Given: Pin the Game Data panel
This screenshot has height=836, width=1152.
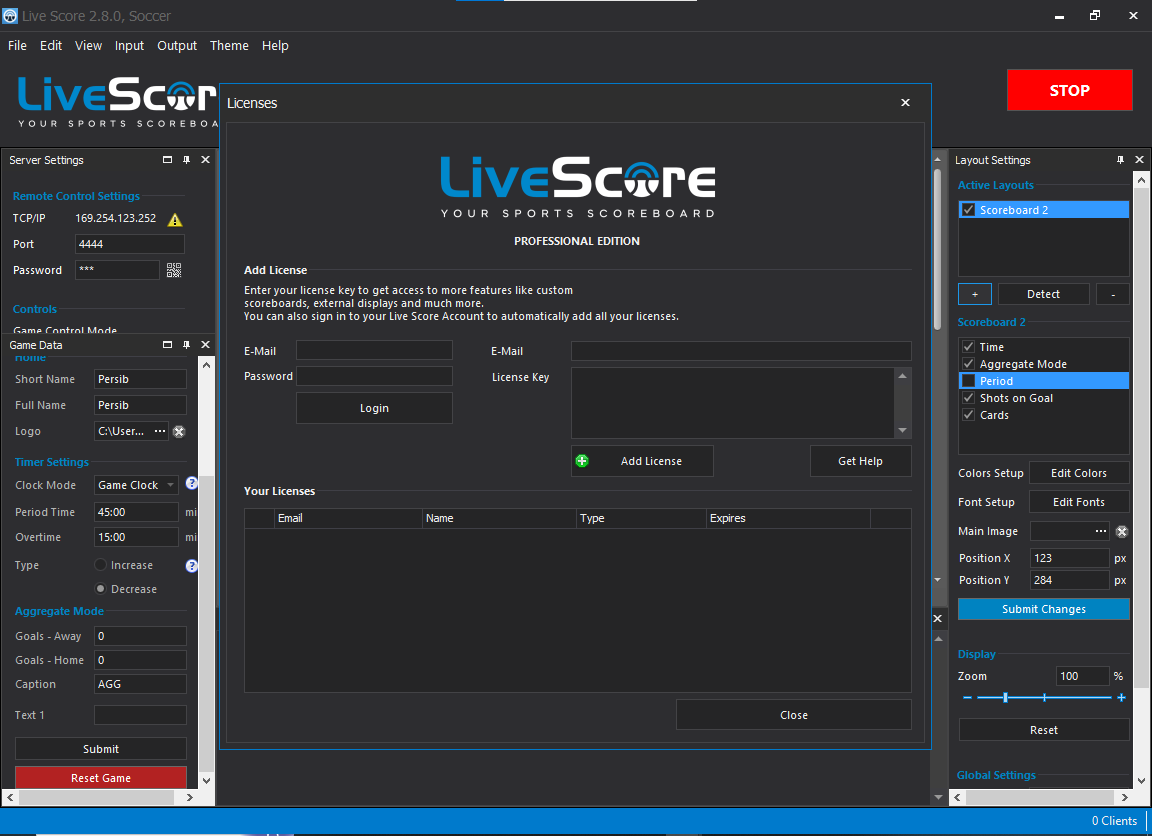Looking at the screenshot, I should point(187,345).
